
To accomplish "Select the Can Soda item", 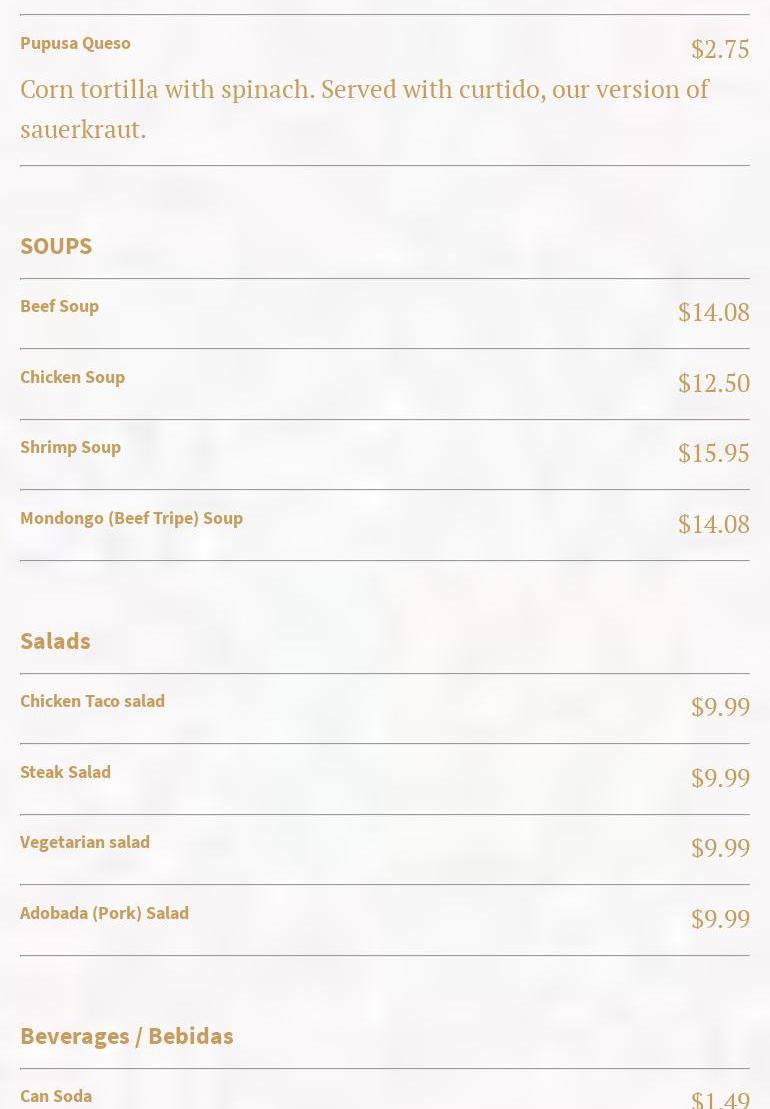I will coord(56,1096).
